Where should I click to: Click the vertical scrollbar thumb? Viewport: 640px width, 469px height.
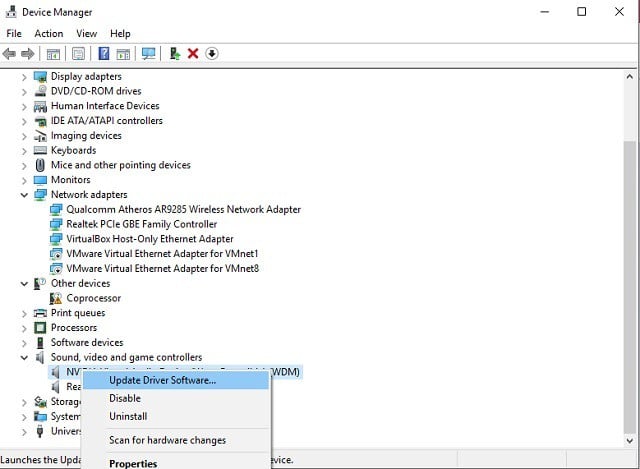tap(630, 288)
